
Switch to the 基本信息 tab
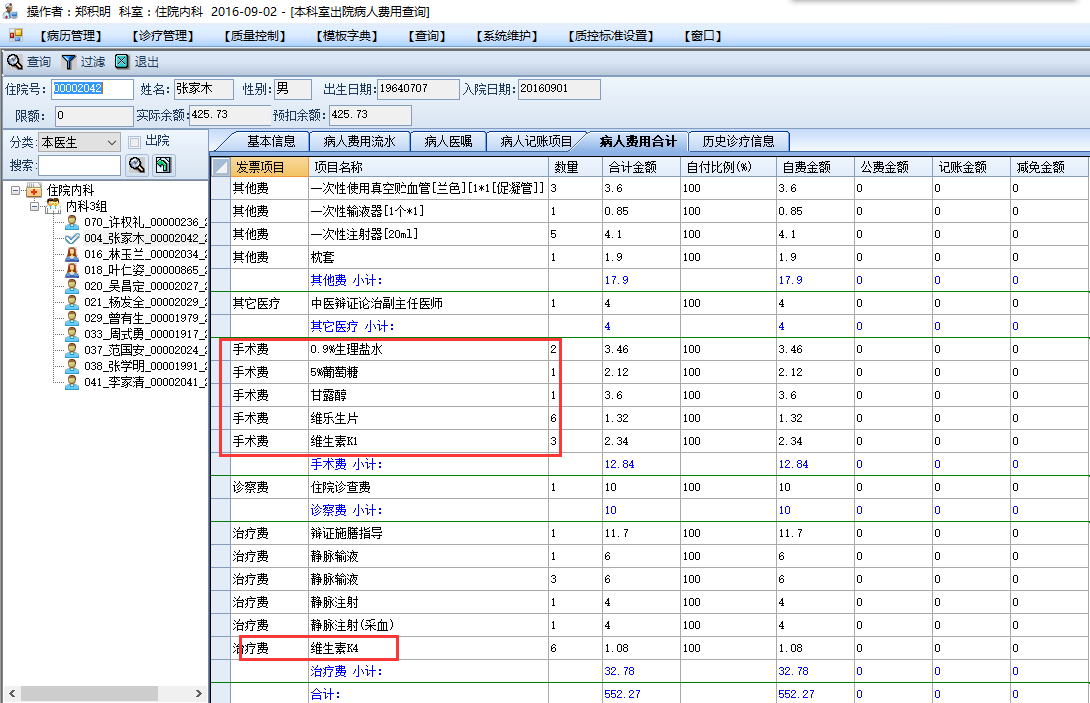pyautogui.click(x=271, y=141)
